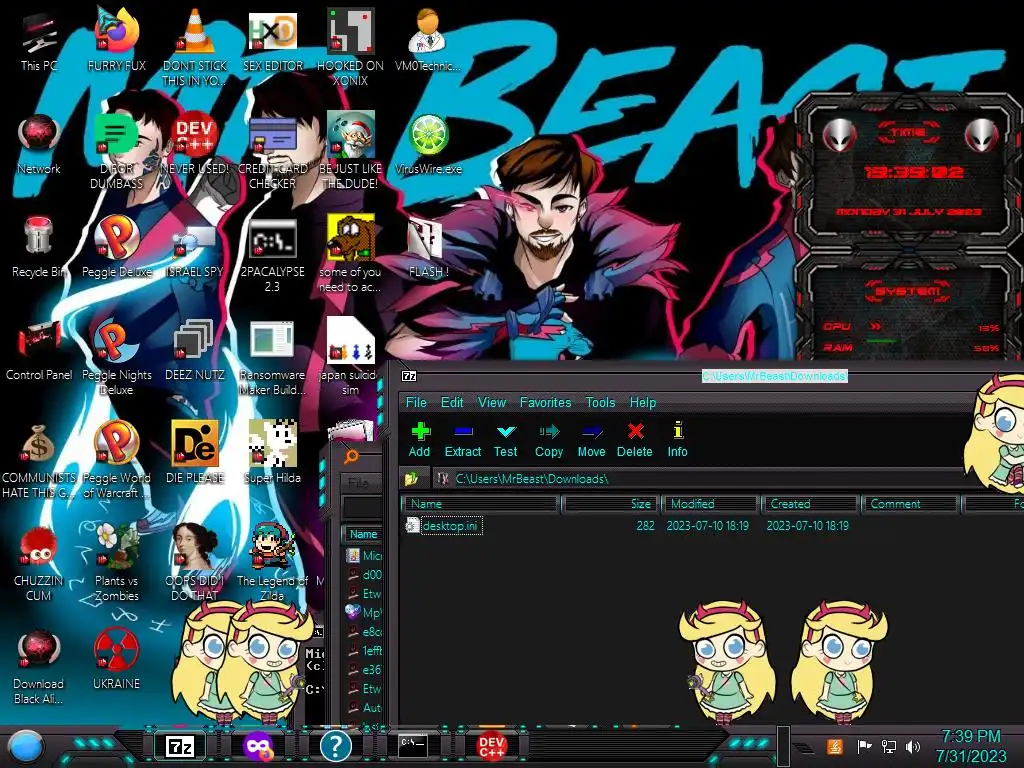
Task: Click Test in 7-Zip toolbar
Action: 505,440
